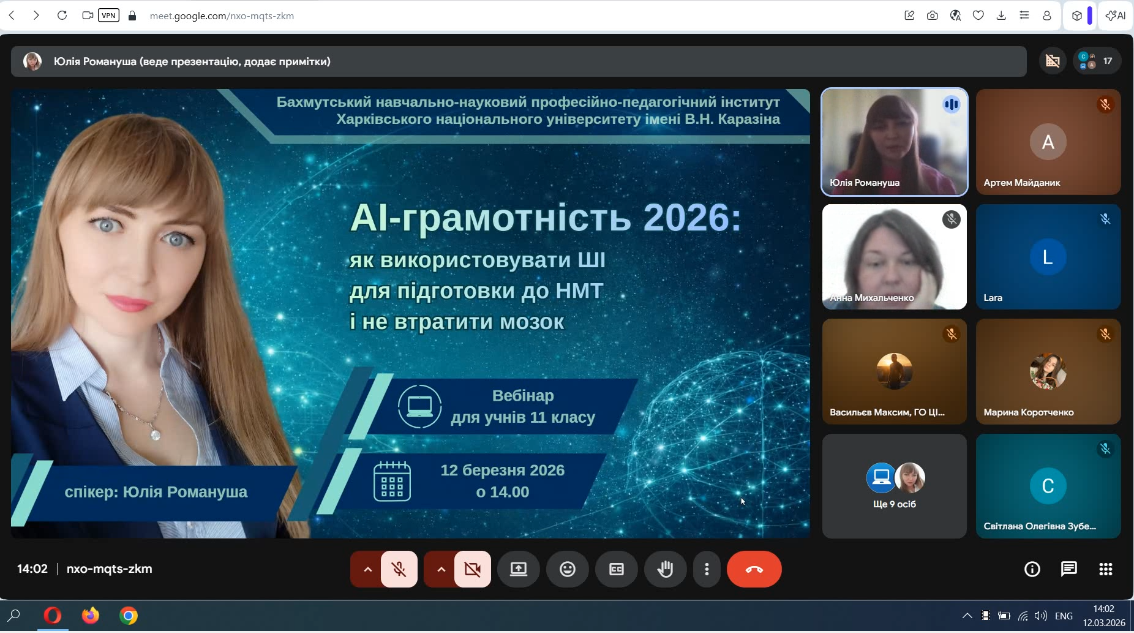
Task: Show the 17 participants list
Action: point(1096,61)
